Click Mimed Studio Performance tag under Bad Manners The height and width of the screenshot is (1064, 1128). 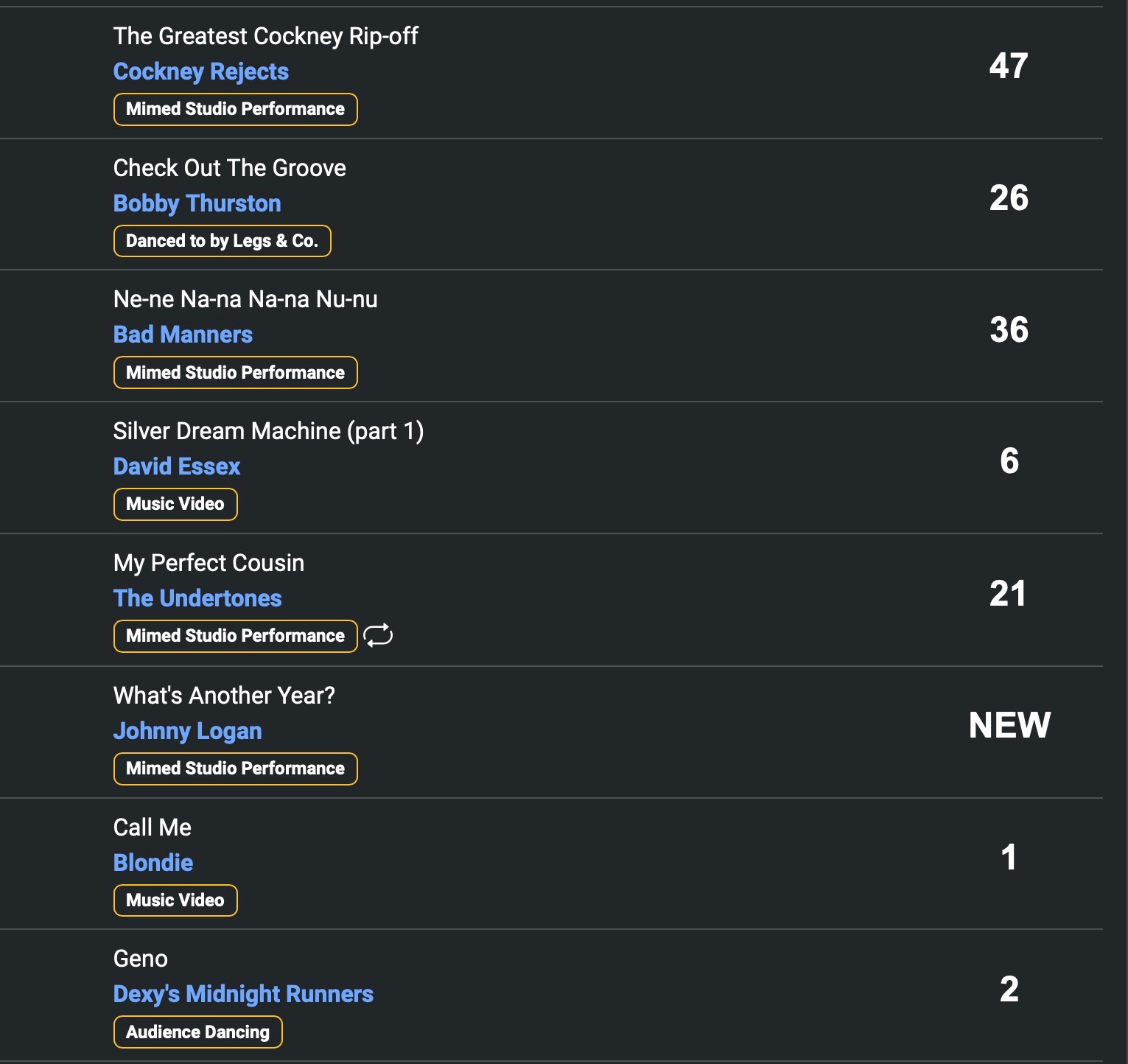(235, 373)
